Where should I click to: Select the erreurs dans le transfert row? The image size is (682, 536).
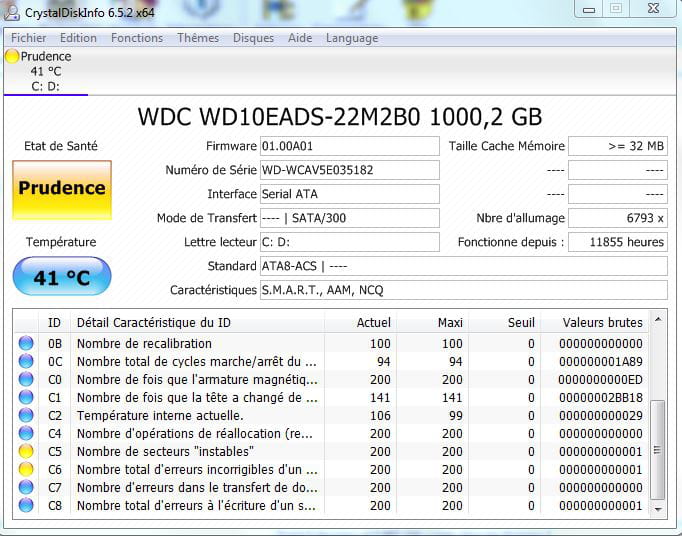click(x=331, y=487)
